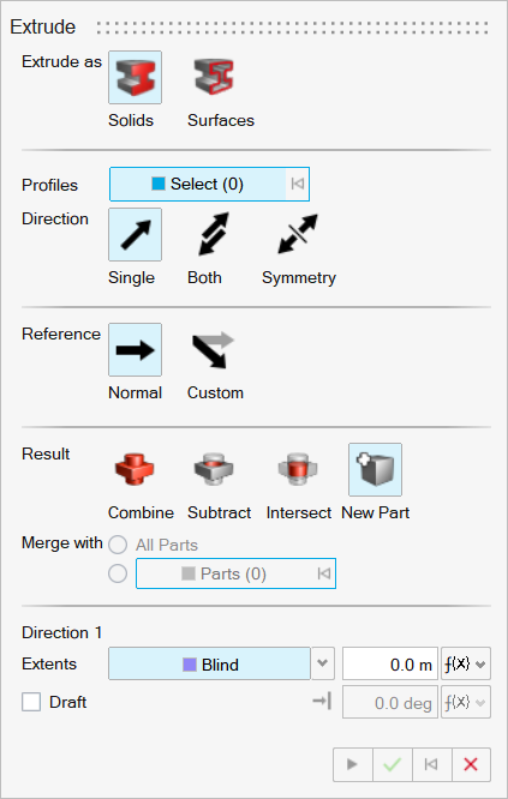Confirm extrude with the green checkmark
Image resolution: width=508 pixels, height=799 pixels.
point(392,764)
